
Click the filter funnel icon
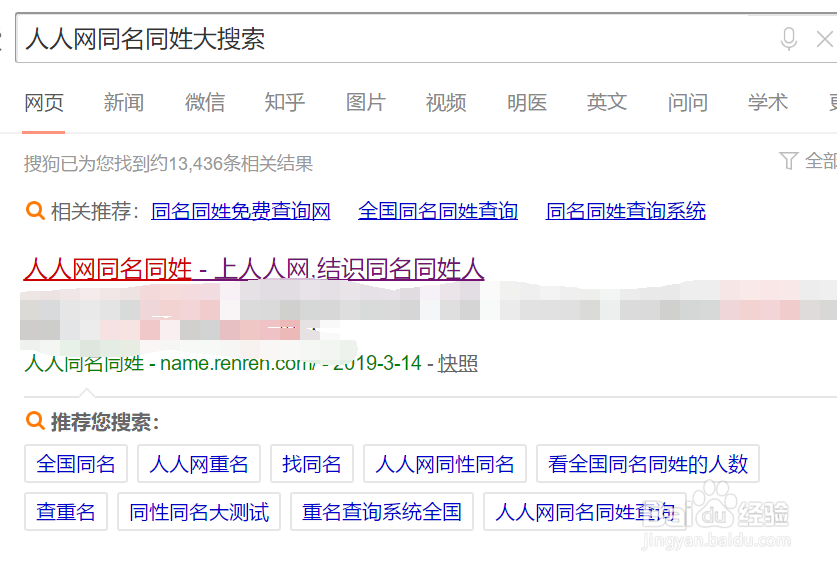click(x=788, y=161)
